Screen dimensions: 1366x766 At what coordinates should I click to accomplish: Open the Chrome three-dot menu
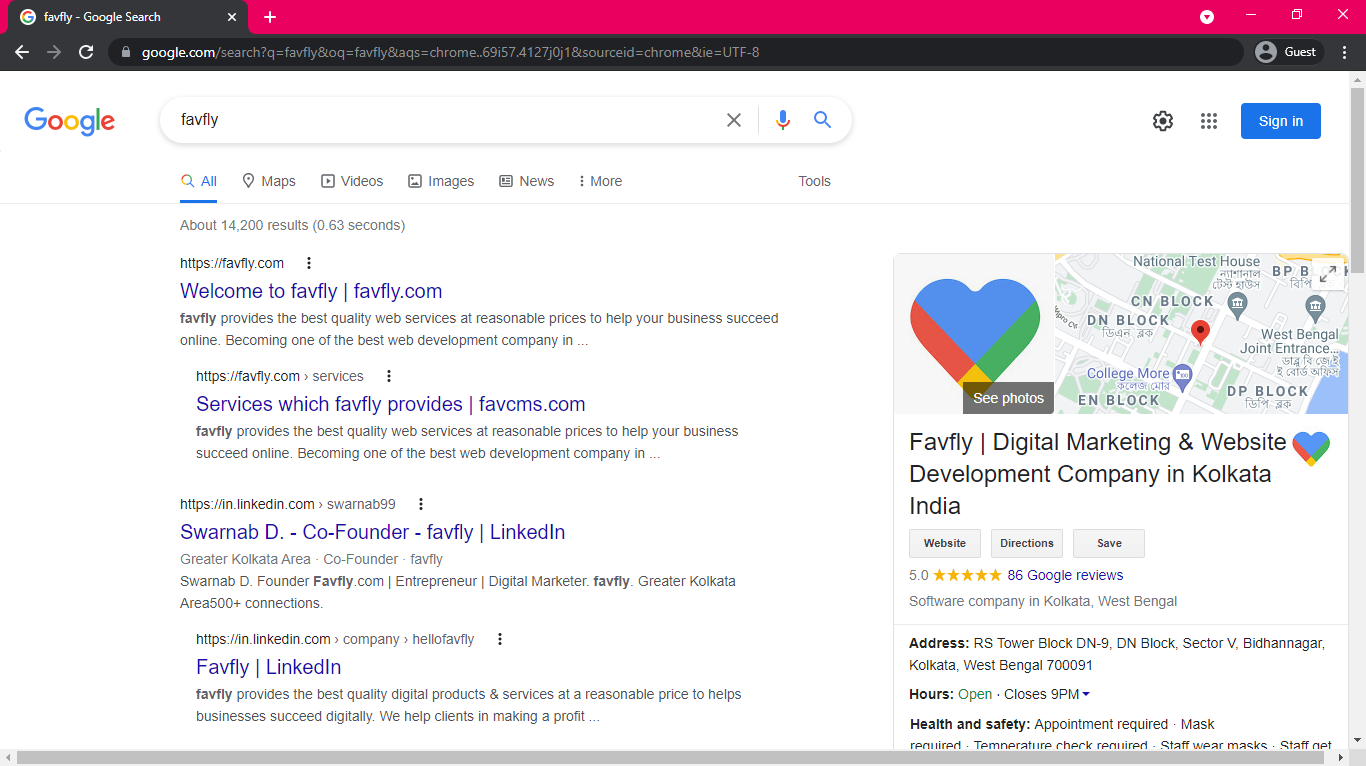coord(1345,52)
